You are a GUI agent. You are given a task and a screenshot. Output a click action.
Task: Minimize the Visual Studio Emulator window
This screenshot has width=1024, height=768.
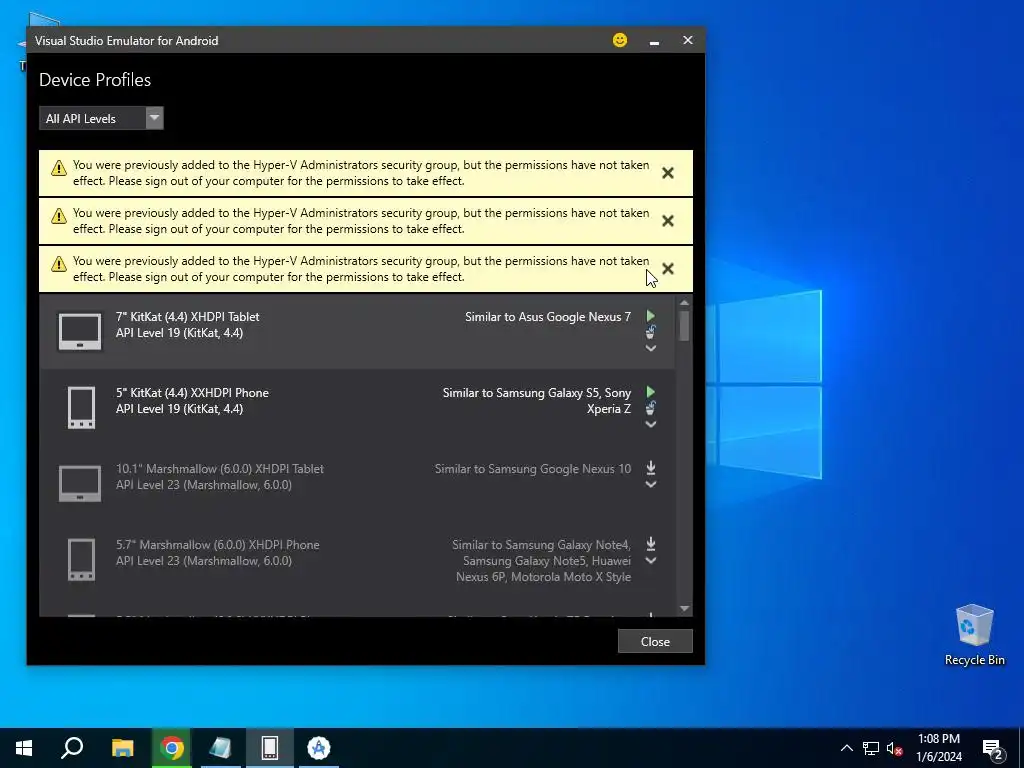click(x=654, y=40)
